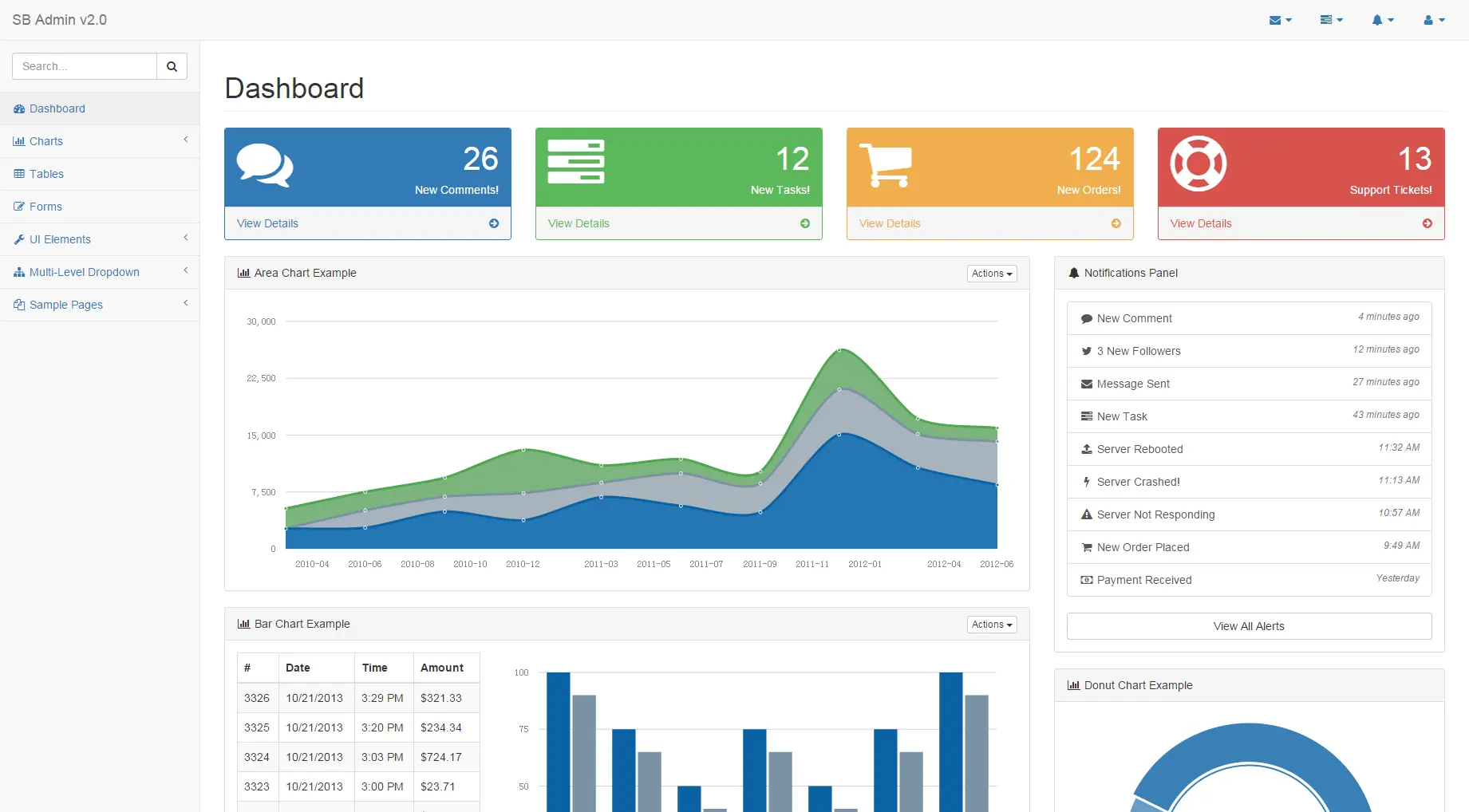
Task: Click the '4 minutes ago' timestamp
Action: point(1388,317)
